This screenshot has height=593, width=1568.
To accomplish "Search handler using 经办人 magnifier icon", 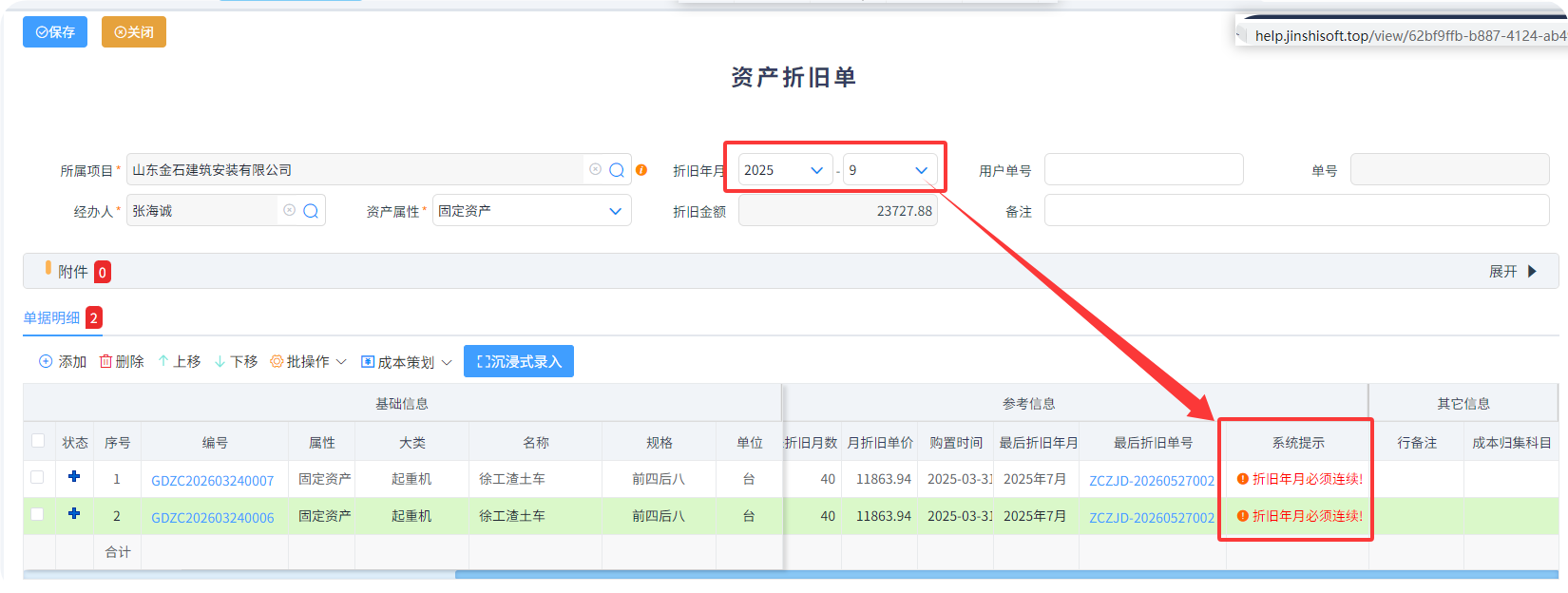I will point(311,211).
